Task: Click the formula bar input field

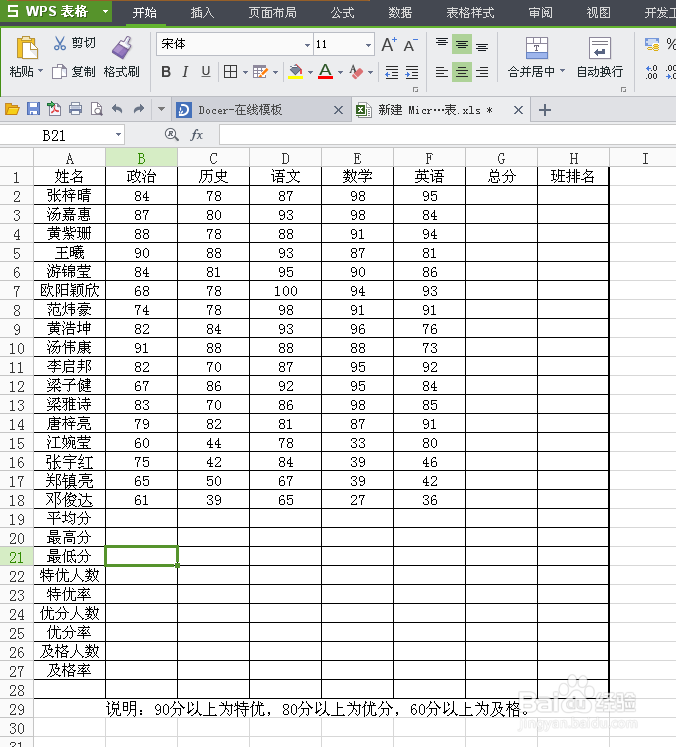Action: pyautogui.click(x=447, y=135)
